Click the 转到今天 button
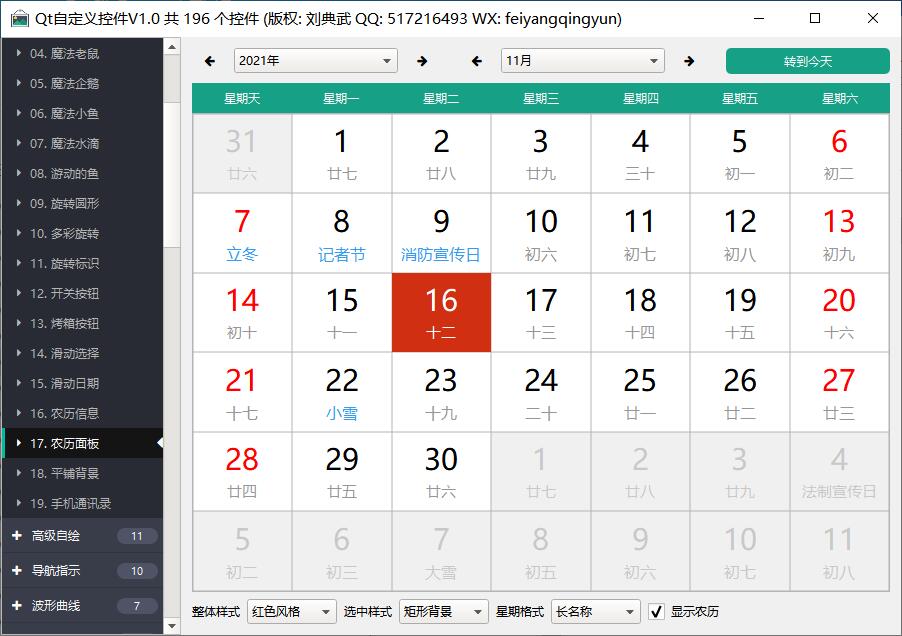 (x=807, y=61)
